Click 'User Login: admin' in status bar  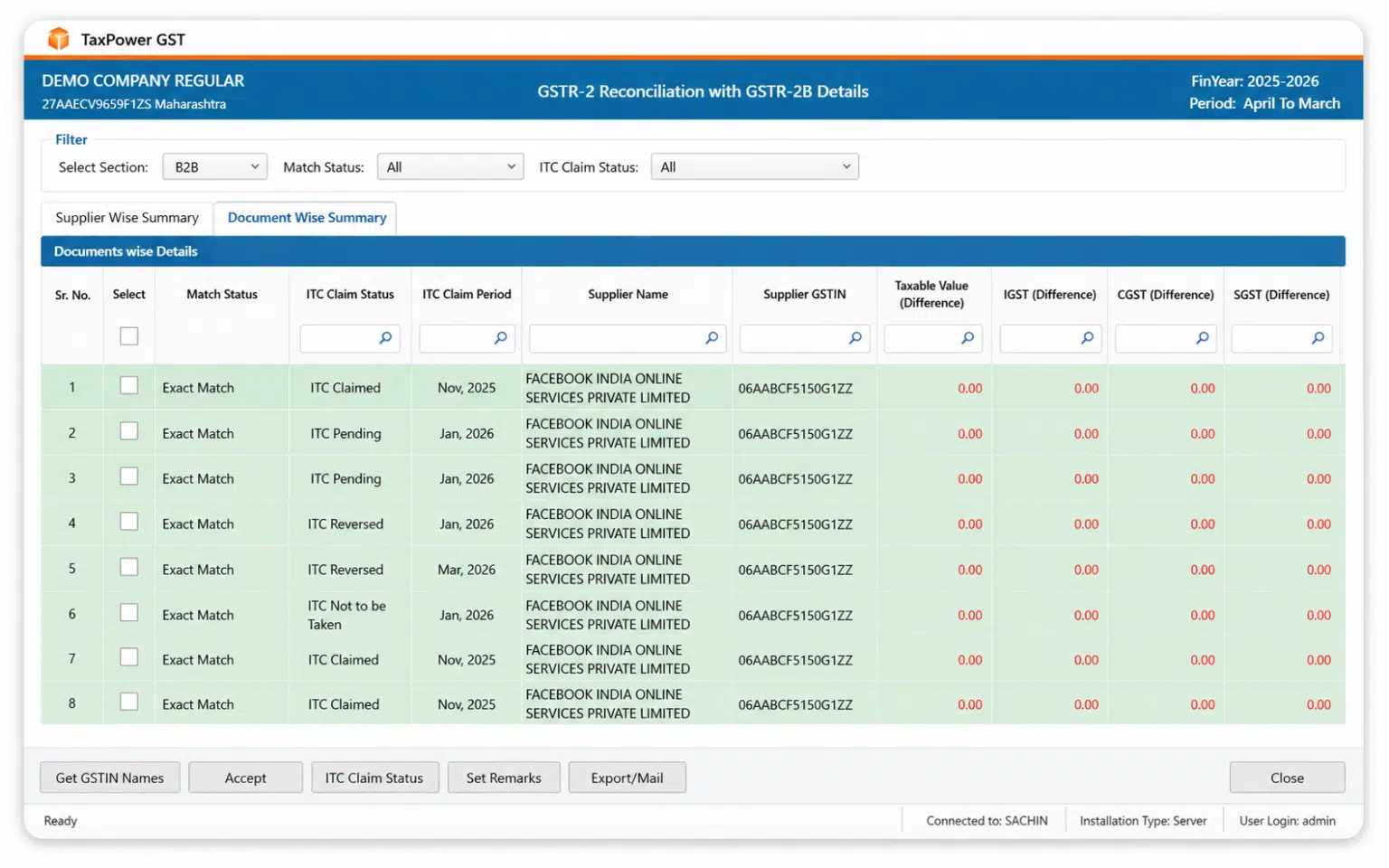pyautogui.click(x=1287, y=822)
